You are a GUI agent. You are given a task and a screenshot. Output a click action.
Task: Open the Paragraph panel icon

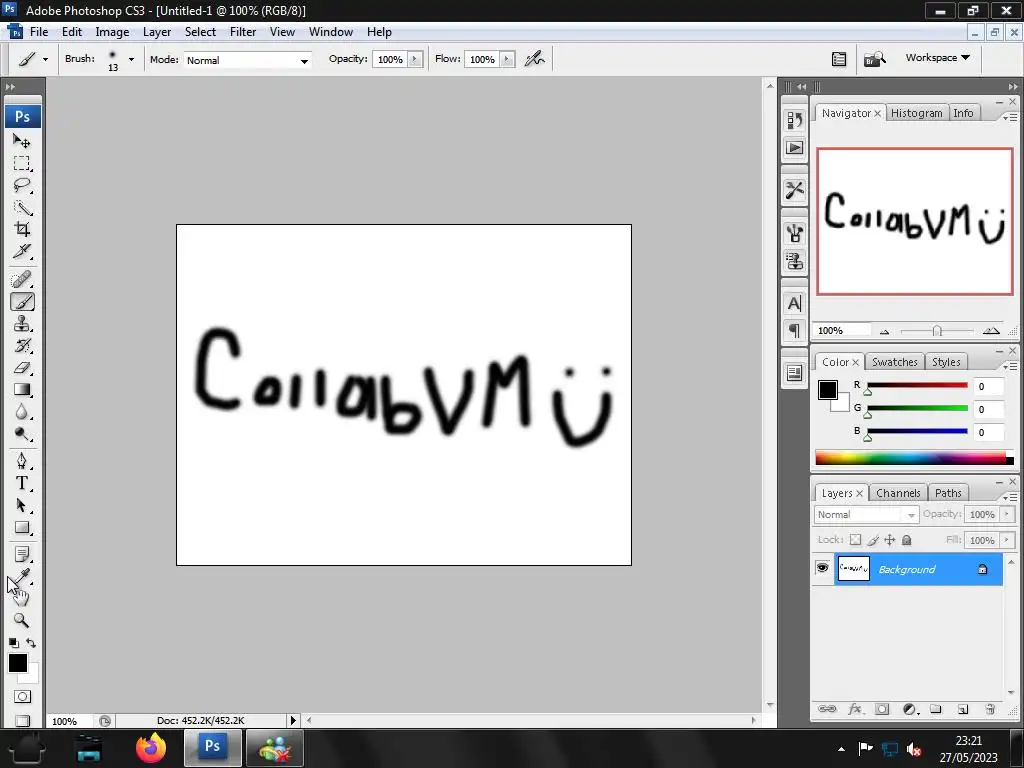tap(794, 331)
